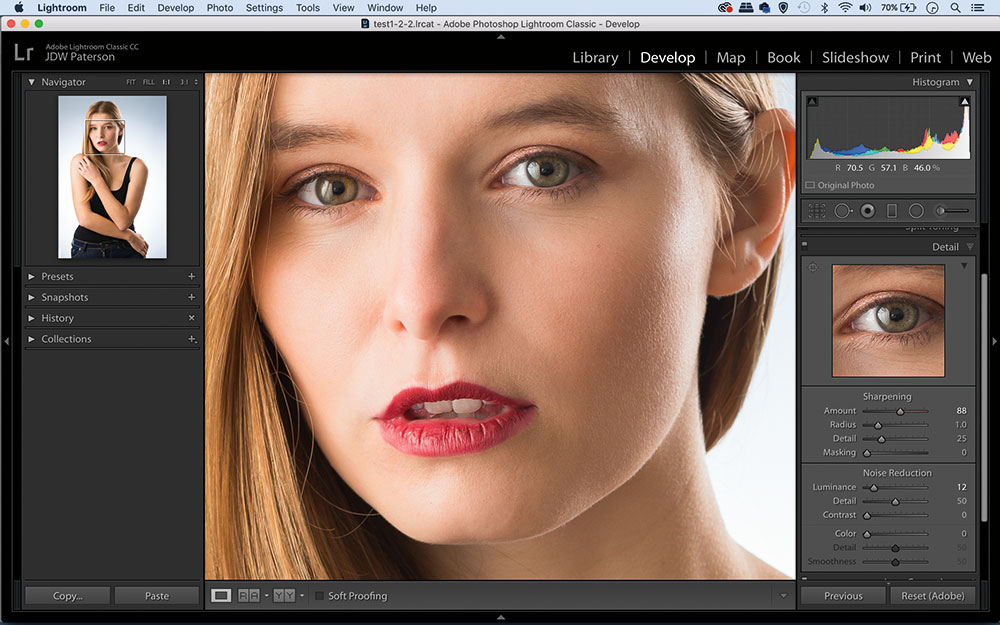Select the Radial Filter tool
This screenshot has width=1000, height=625.
pyautogui.click(x=916, y=210)
